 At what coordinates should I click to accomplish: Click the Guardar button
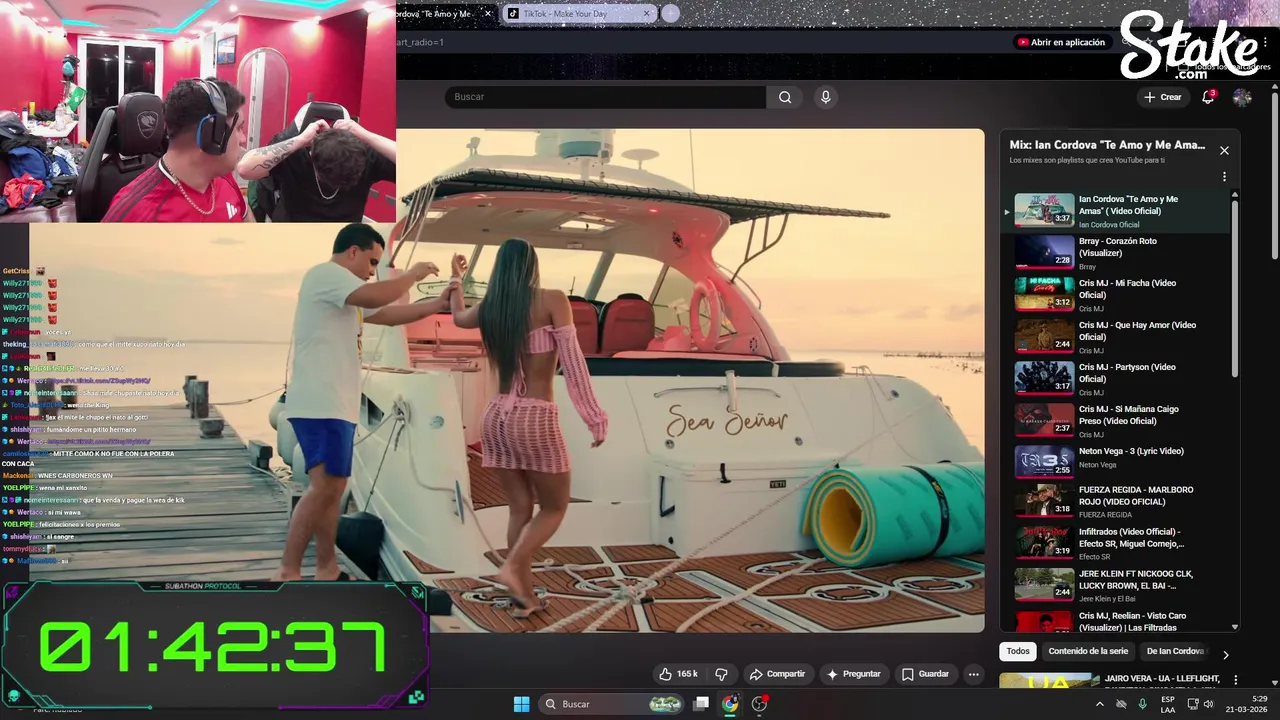click(x=925, y=674)
